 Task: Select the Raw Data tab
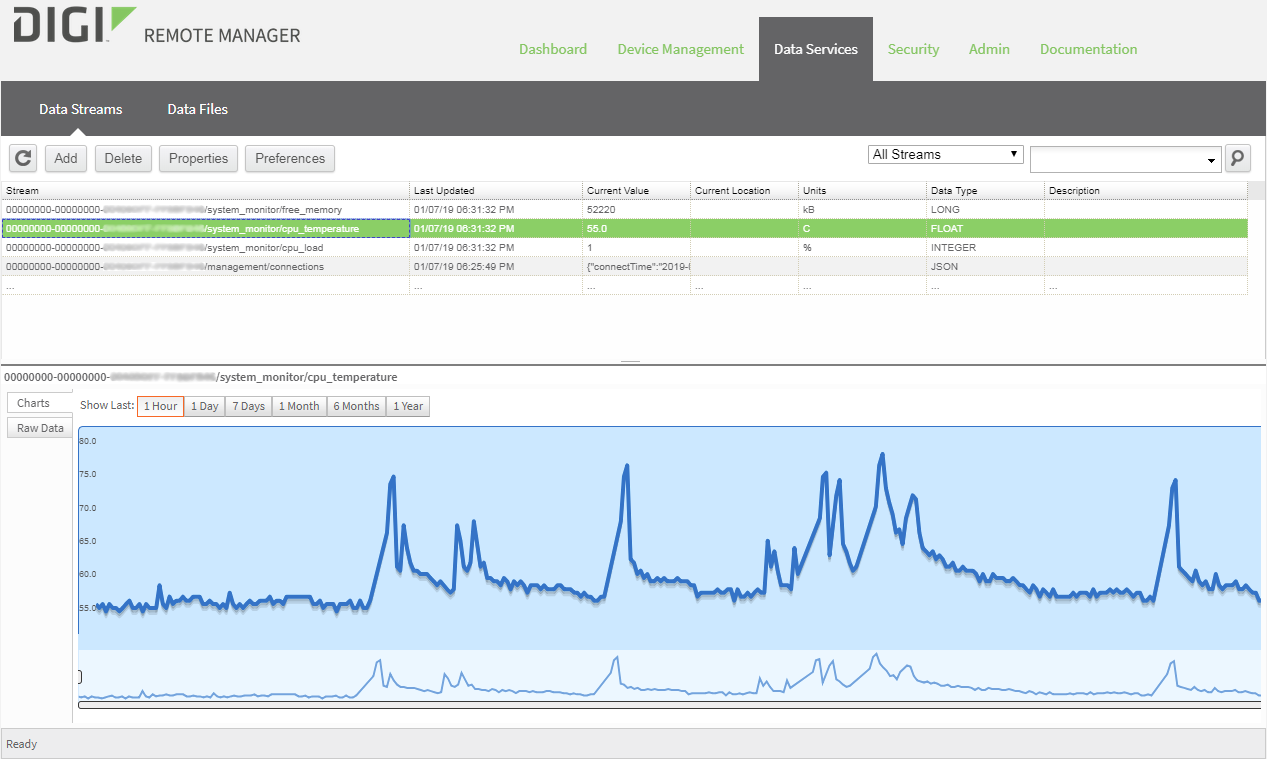40,428
